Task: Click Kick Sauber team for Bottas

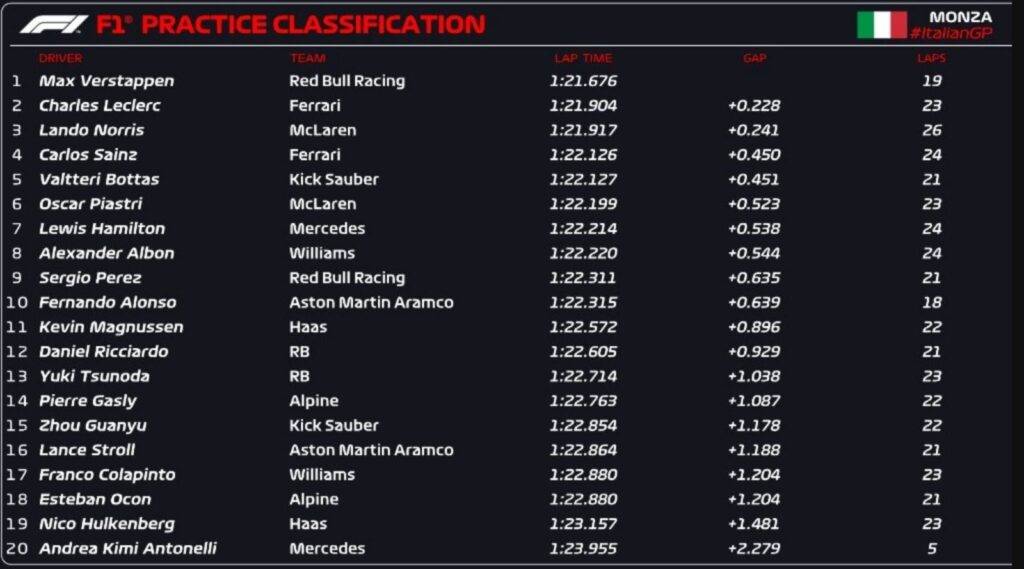Action: pyautogui.click(x=334, y=179)
